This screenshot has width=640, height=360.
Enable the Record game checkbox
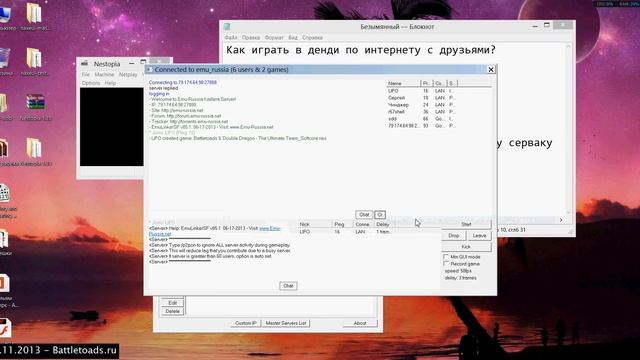(x=446, y=264)
